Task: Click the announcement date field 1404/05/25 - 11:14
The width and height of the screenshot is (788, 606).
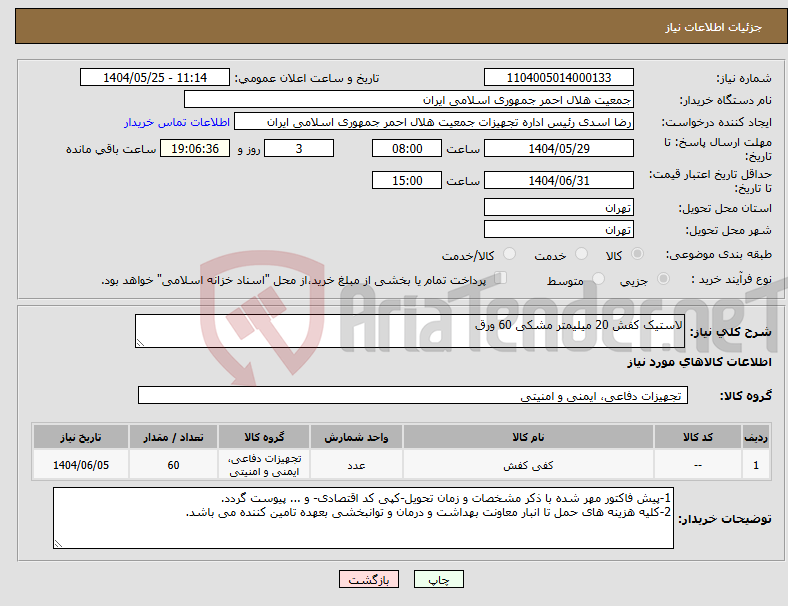Action: (155, 77)
